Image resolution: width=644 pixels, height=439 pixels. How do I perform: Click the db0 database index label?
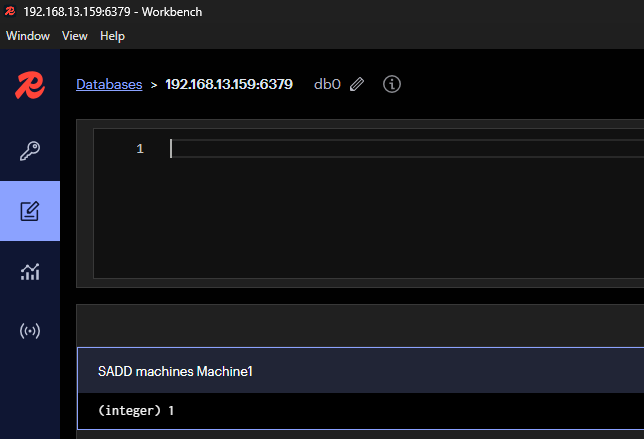click(327, 84)
